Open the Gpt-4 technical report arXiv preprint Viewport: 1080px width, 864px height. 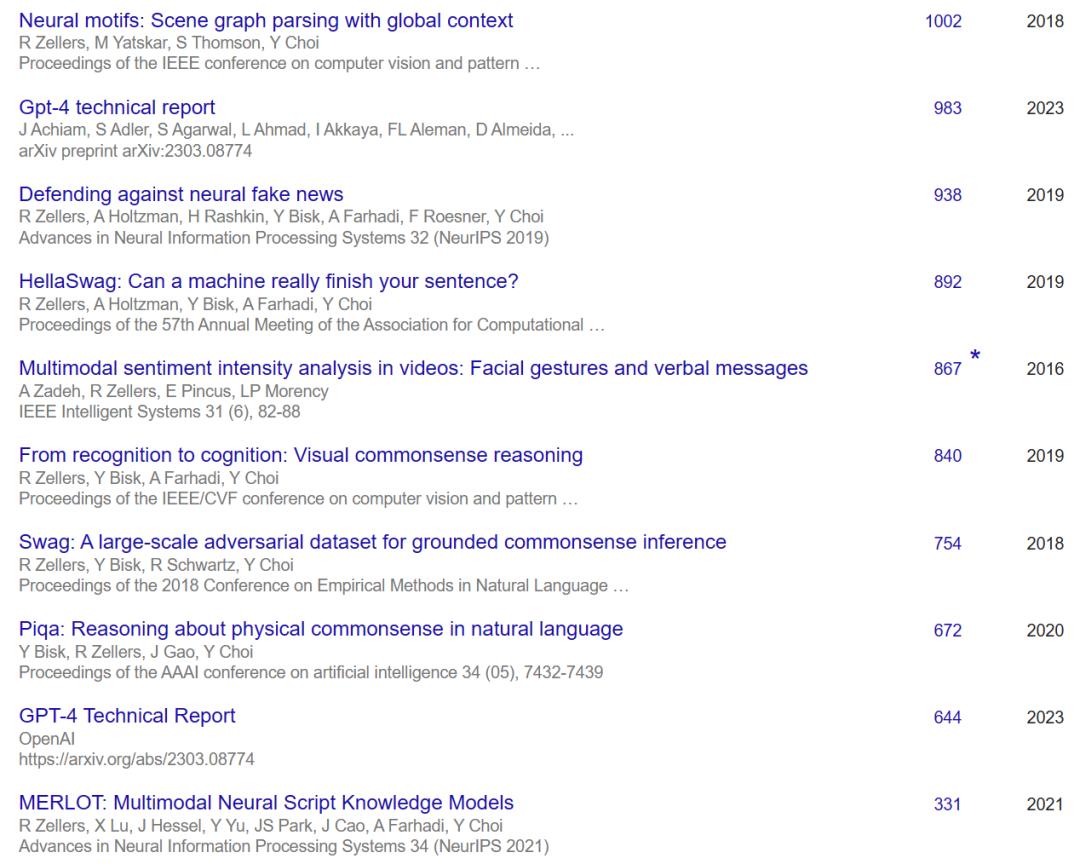coord(117,107)
